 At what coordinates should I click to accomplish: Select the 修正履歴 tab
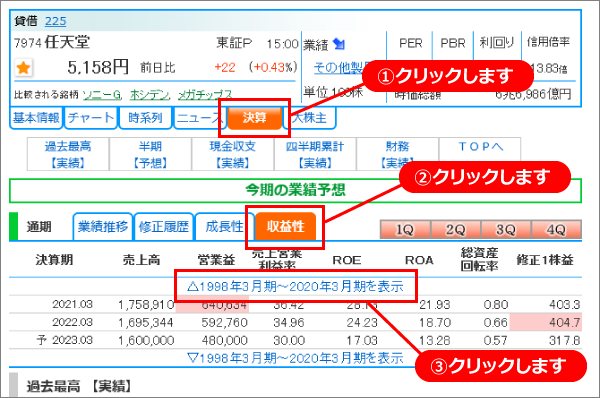pos(163,227)
